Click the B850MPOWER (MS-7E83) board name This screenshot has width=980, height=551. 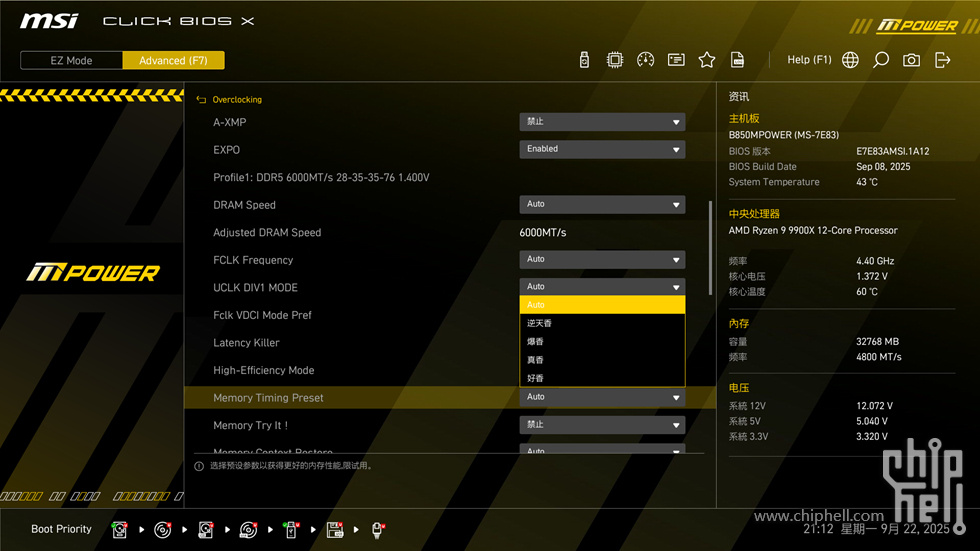[784, 135]
